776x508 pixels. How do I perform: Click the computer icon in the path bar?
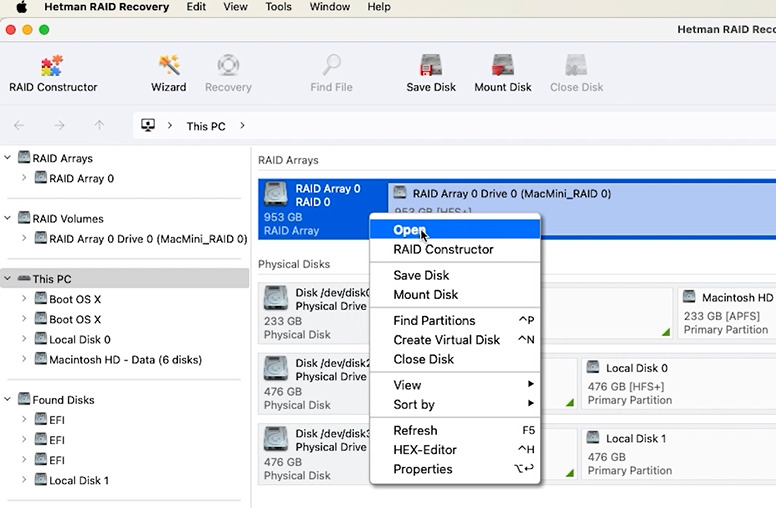148,125
